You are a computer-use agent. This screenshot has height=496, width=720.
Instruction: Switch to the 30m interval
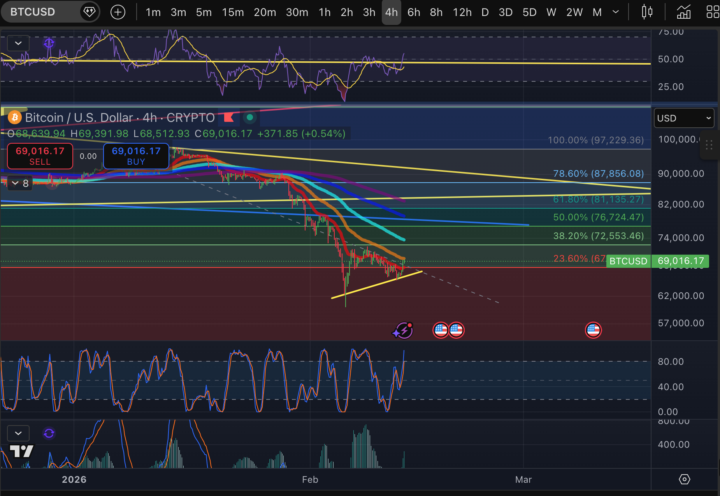297,12
